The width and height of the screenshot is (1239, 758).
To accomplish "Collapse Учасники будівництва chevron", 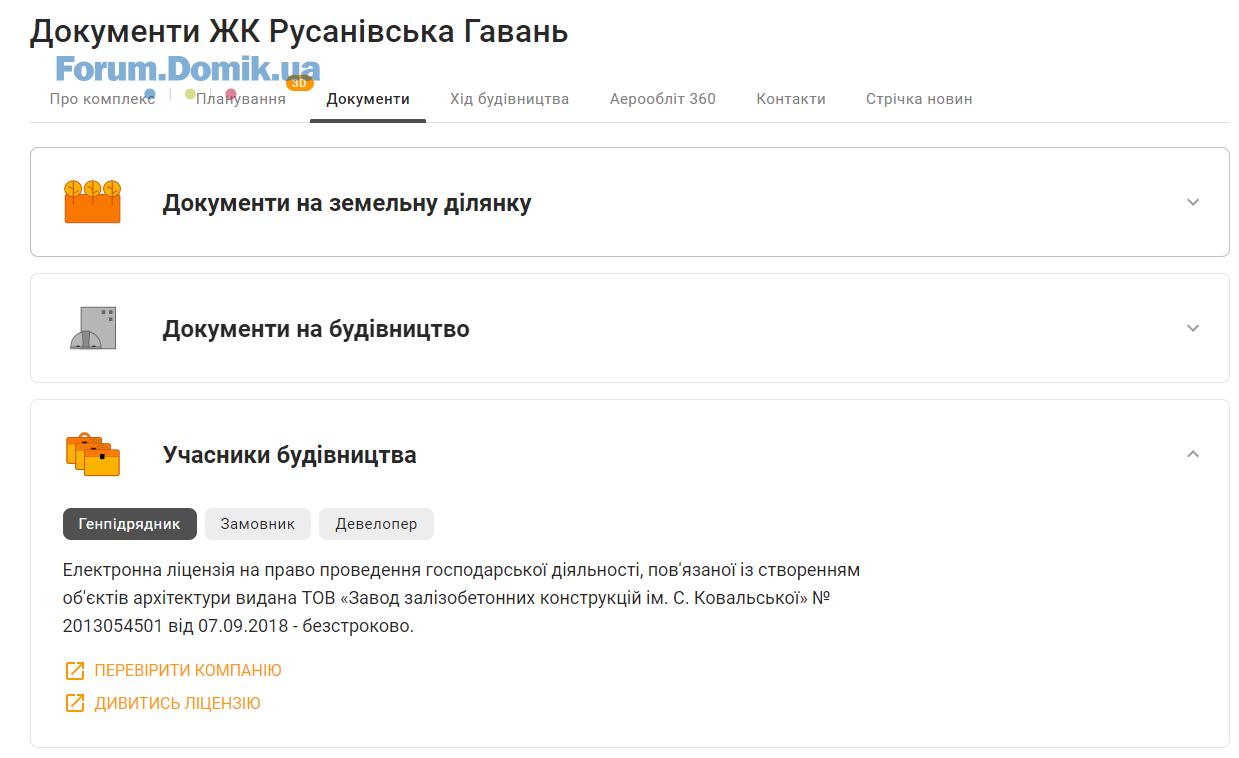I will pos(1192,454).
